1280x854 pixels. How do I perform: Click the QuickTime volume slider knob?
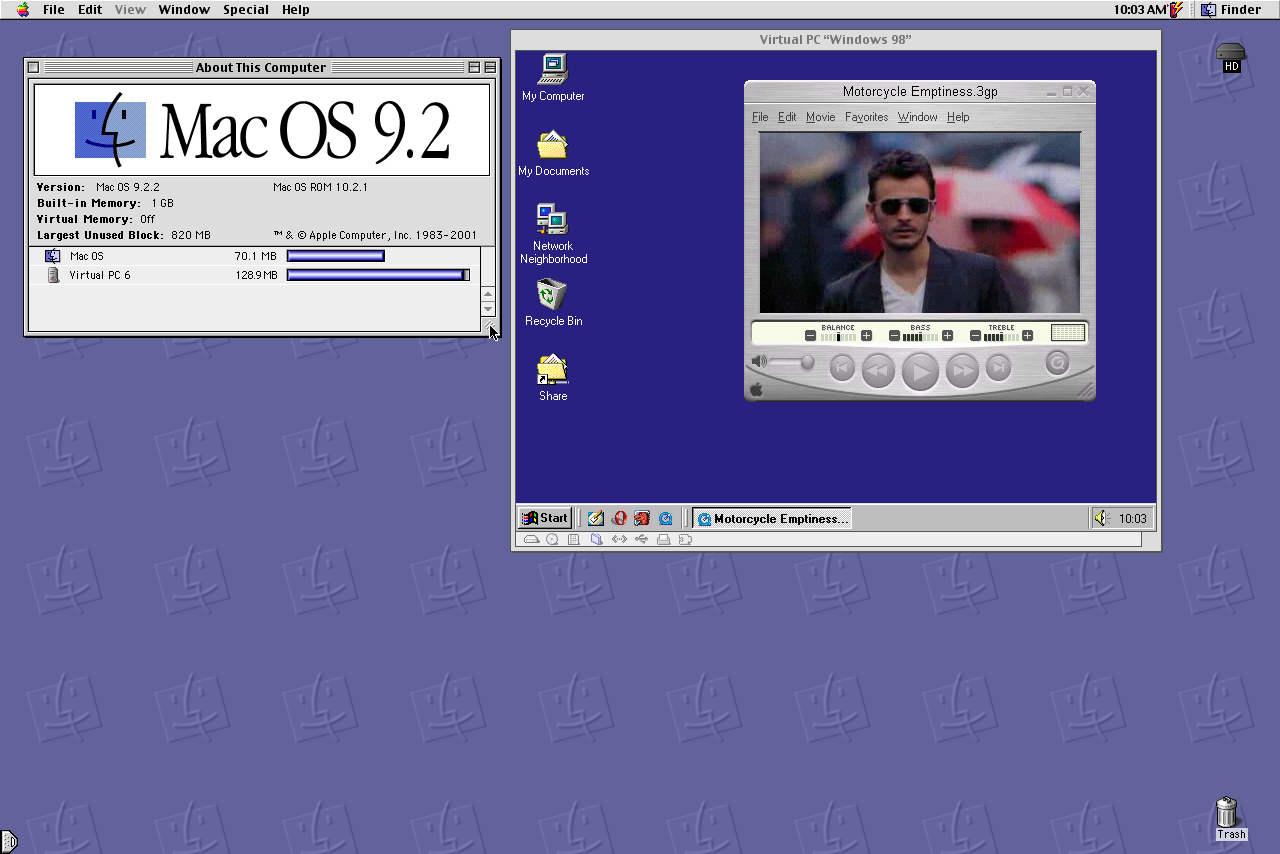[x=807, y=362]
